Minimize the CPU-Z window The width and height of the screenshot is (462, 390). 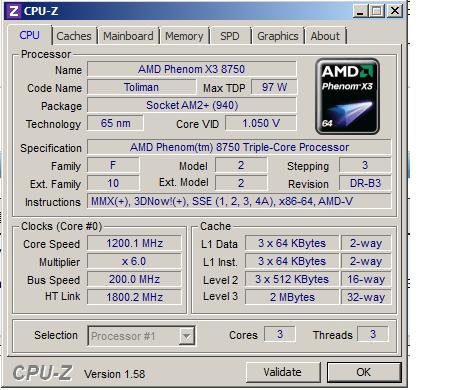(x=360, y=12)
